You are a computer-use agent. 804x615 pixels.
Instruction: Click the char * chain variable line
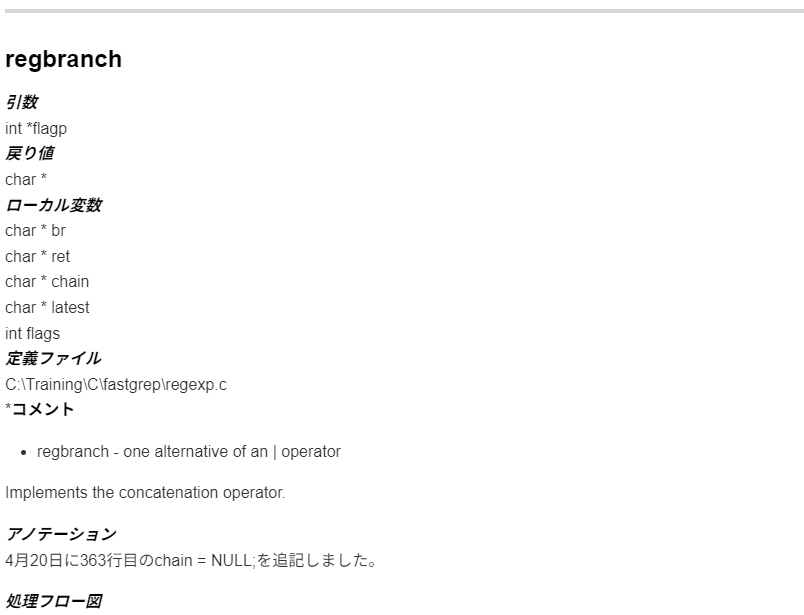point(47,282)
